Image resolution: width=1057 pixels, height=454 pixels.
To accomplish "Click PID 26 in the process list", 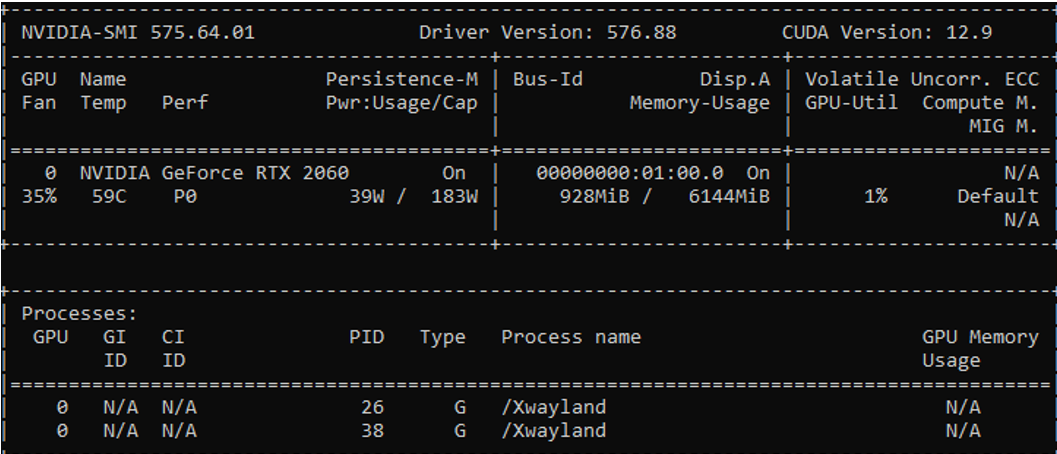I will pos(371,407).
